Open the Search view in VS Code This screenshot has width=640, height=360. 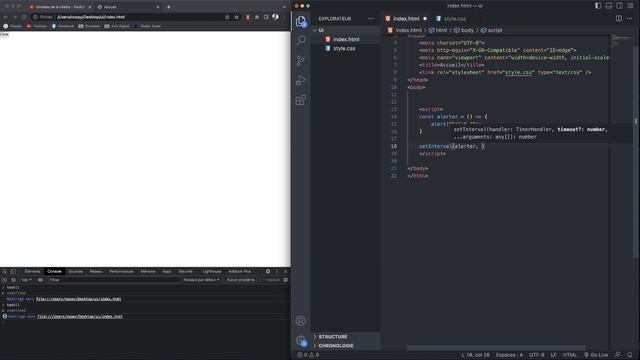coord(301,40)
